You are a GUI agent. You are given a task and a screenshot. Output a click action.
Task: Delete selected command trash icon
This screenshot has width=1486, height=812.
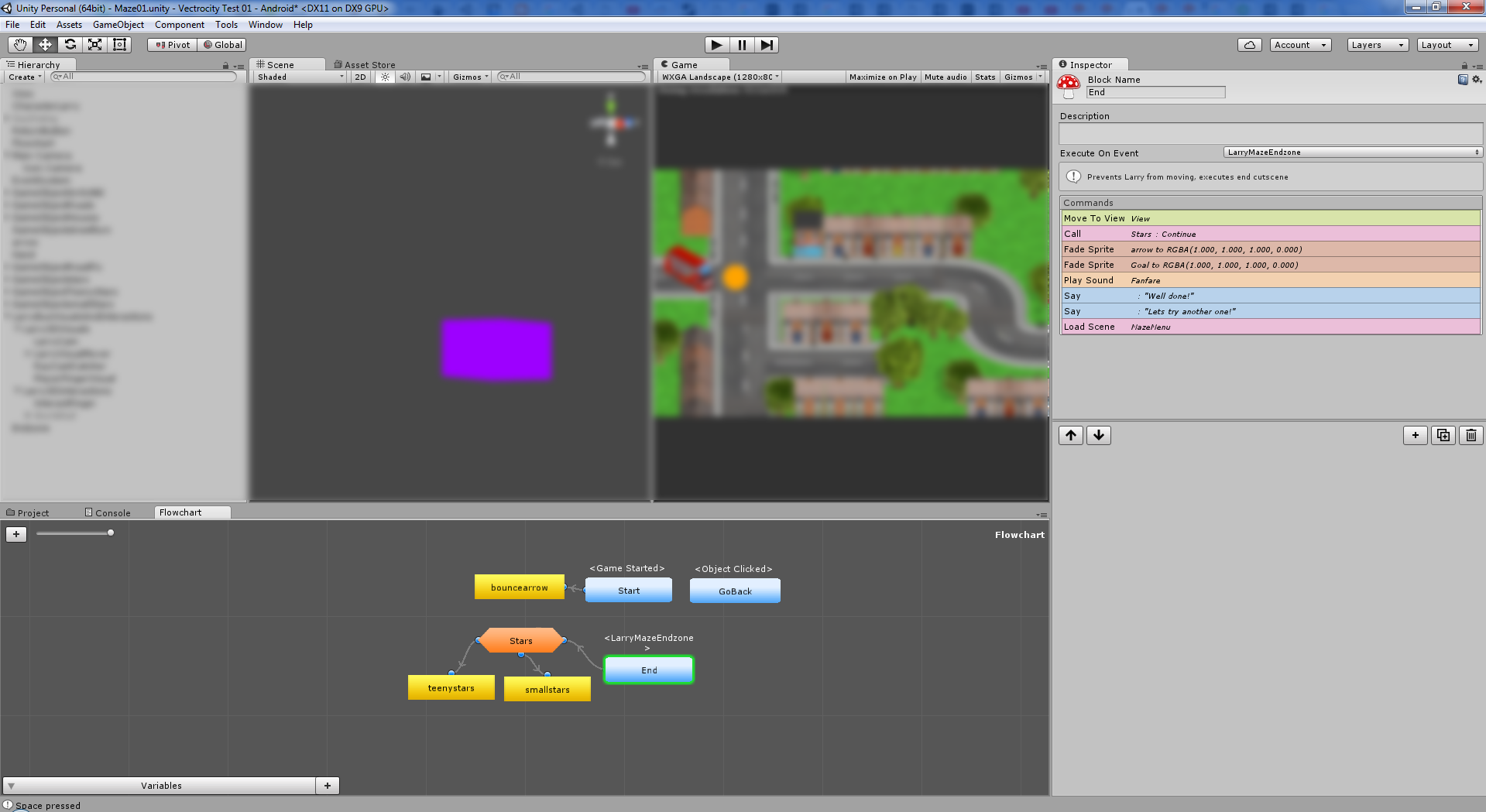tap(1471, 435)
